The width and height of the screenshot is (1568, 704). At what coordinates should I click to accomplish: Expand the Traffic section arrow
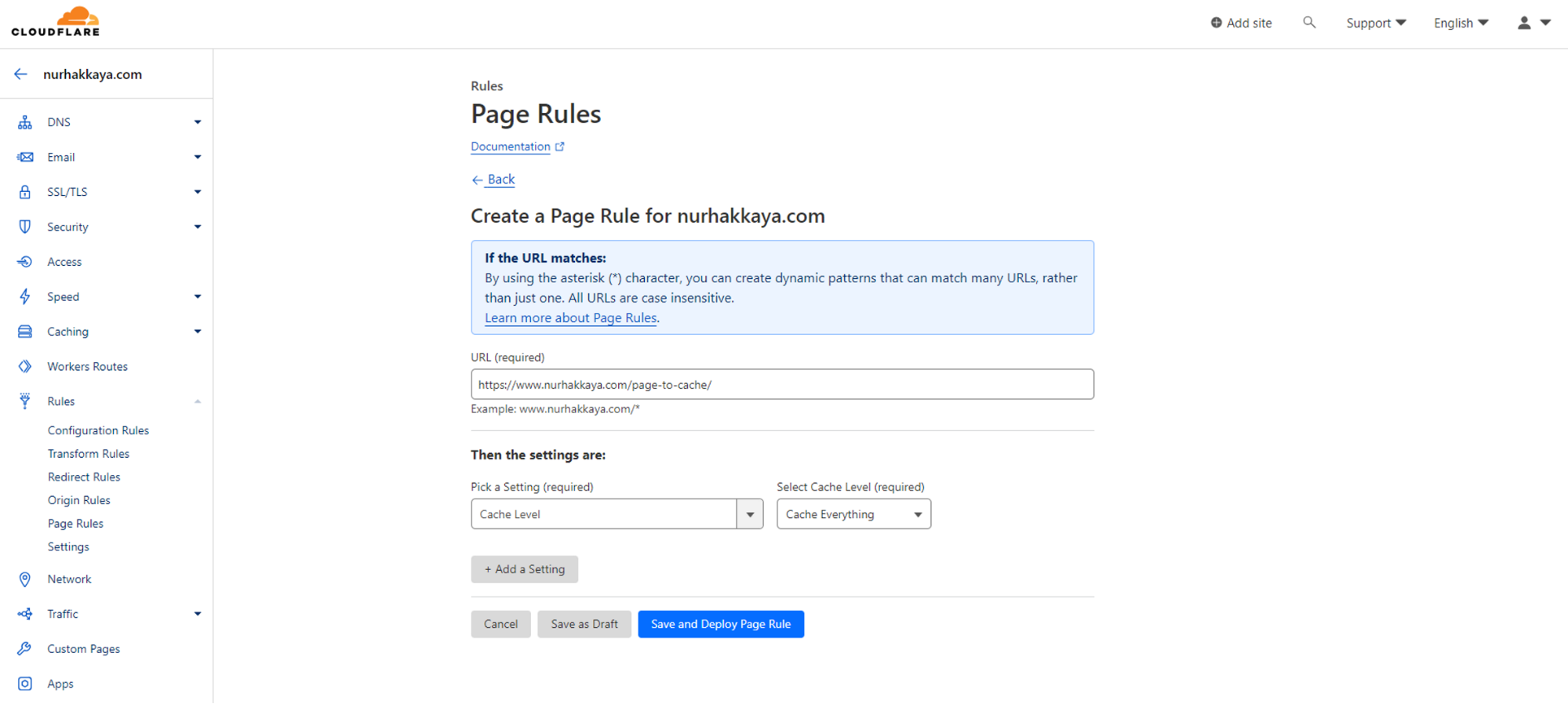(x=198, y=614)
